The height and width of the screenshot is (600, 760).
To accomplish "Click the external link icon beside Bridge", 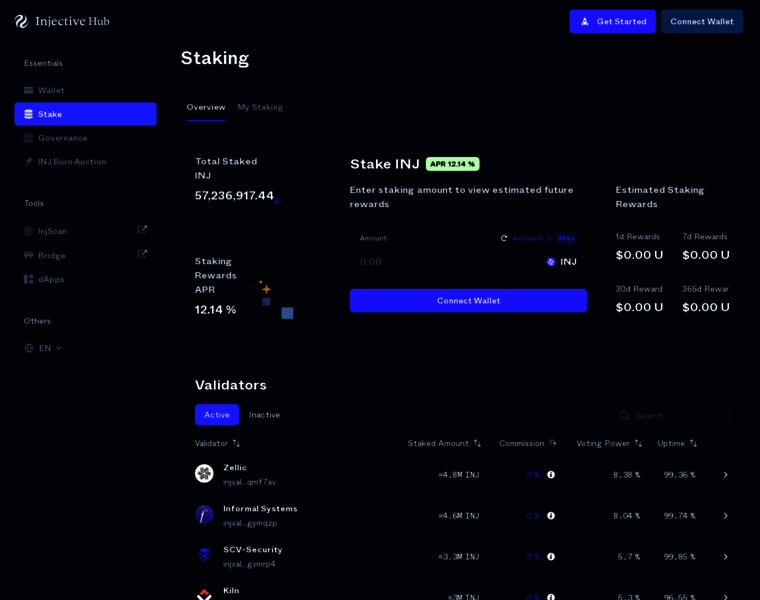I will pyautogui.click(x=142, y=254).
